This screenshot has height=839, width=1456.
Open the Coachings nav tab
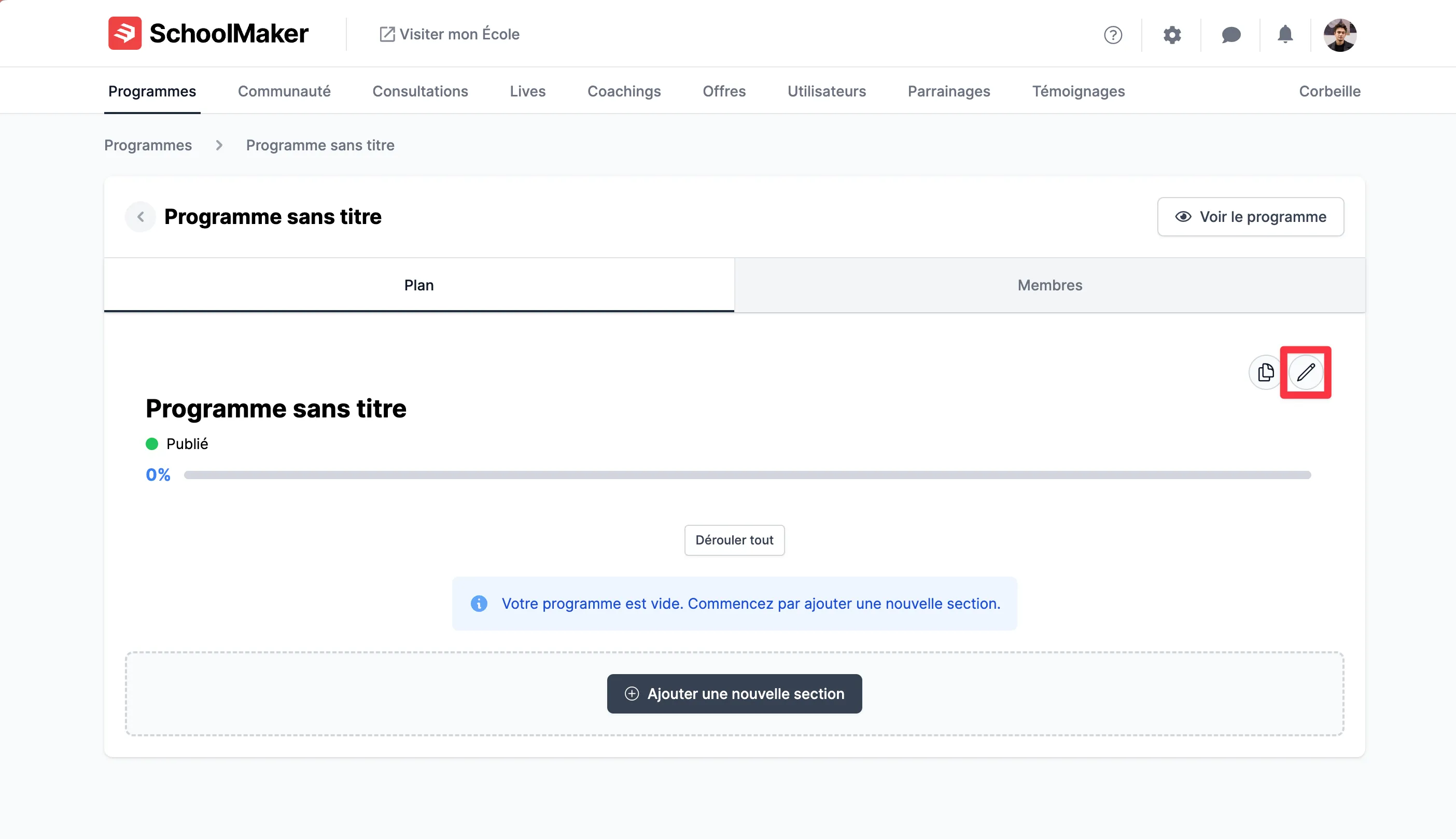(x=624, y=91)
